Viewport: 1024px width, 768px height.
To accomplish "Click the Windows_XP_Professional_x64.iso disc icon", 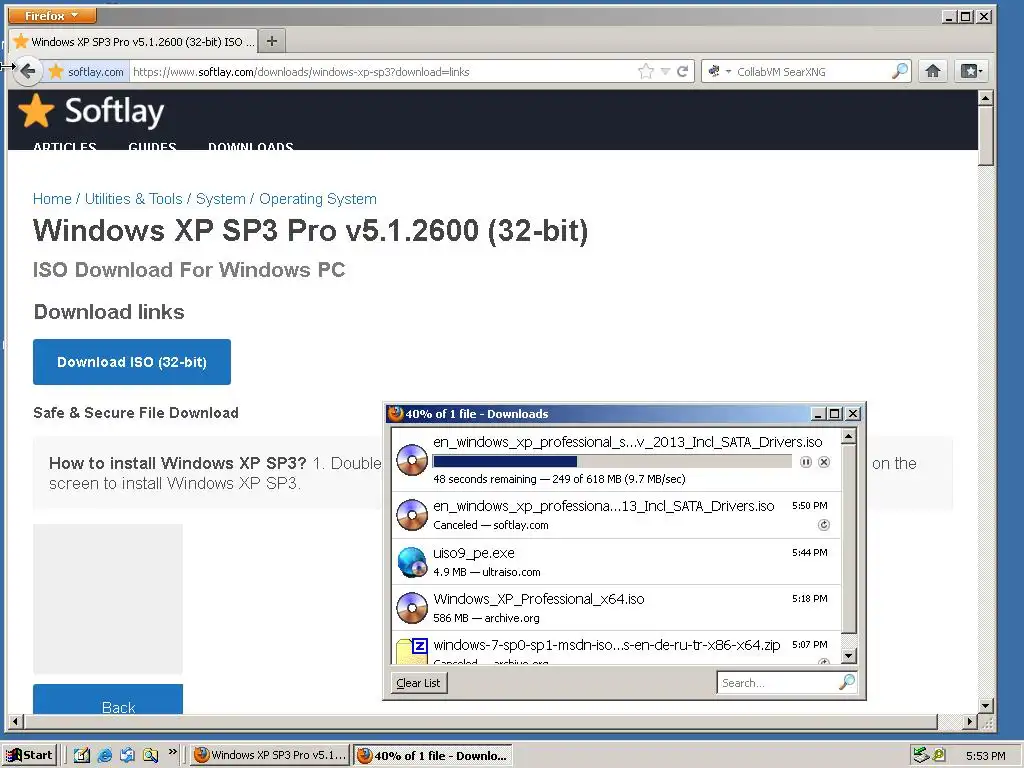I will tap(412, 607).
